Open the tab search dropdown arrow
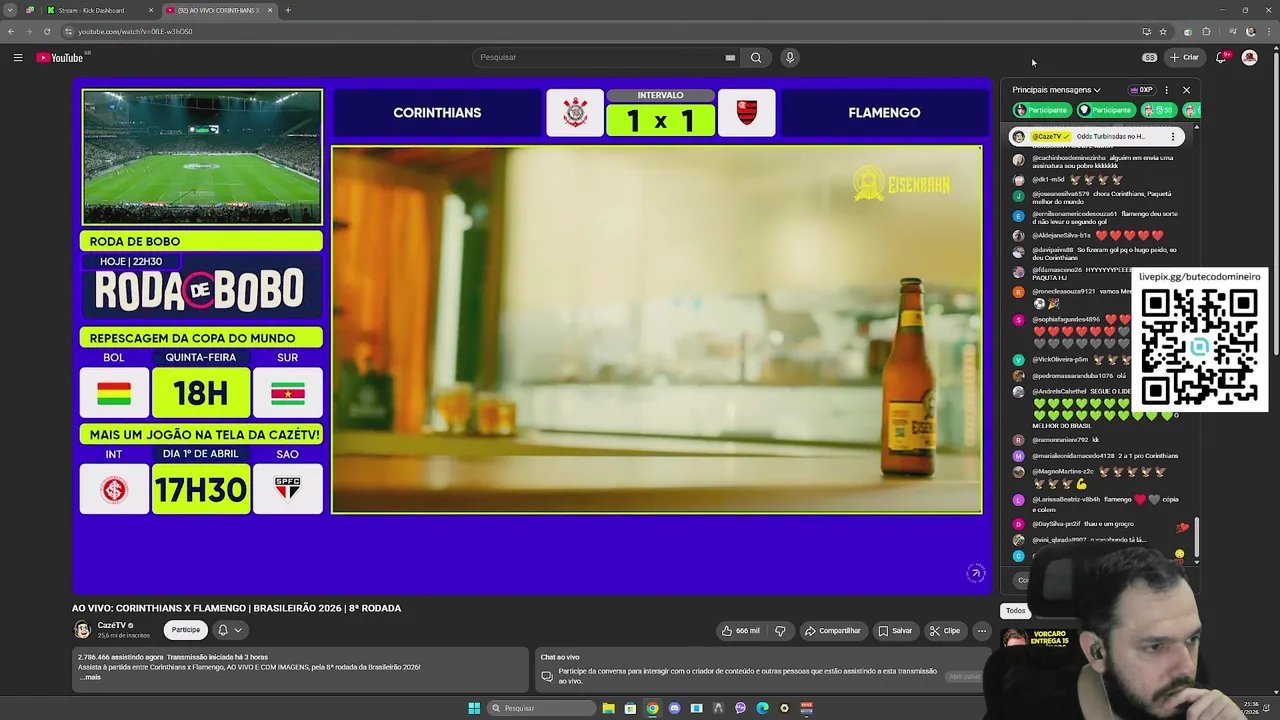1280x720 pixels. 11,10
